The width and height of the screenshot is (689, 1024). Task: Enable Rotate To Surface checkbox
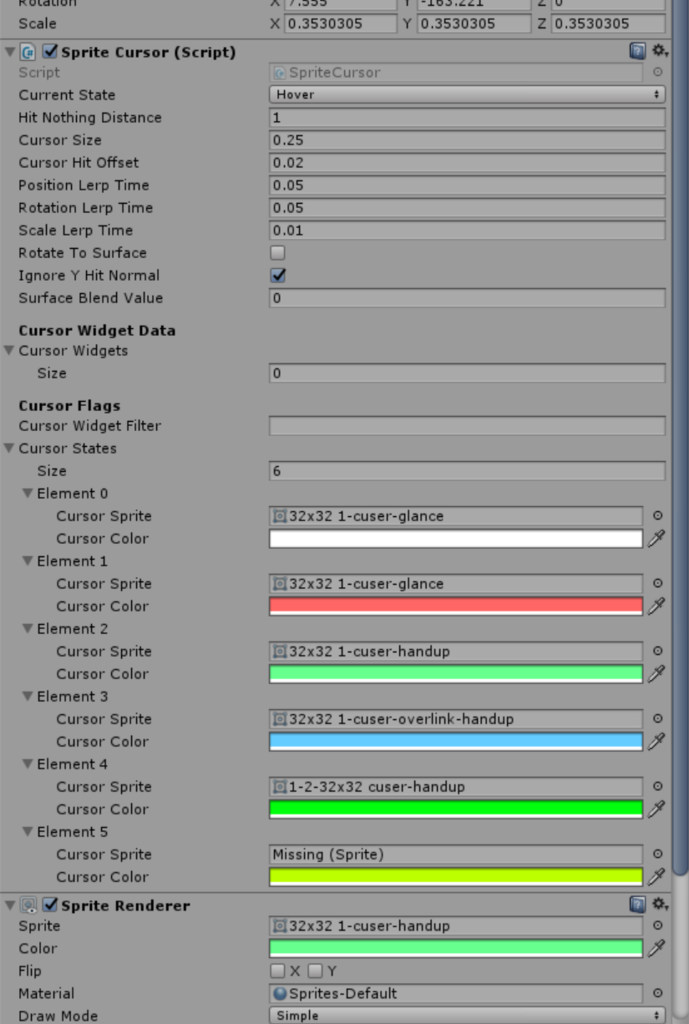pos(278,253)
